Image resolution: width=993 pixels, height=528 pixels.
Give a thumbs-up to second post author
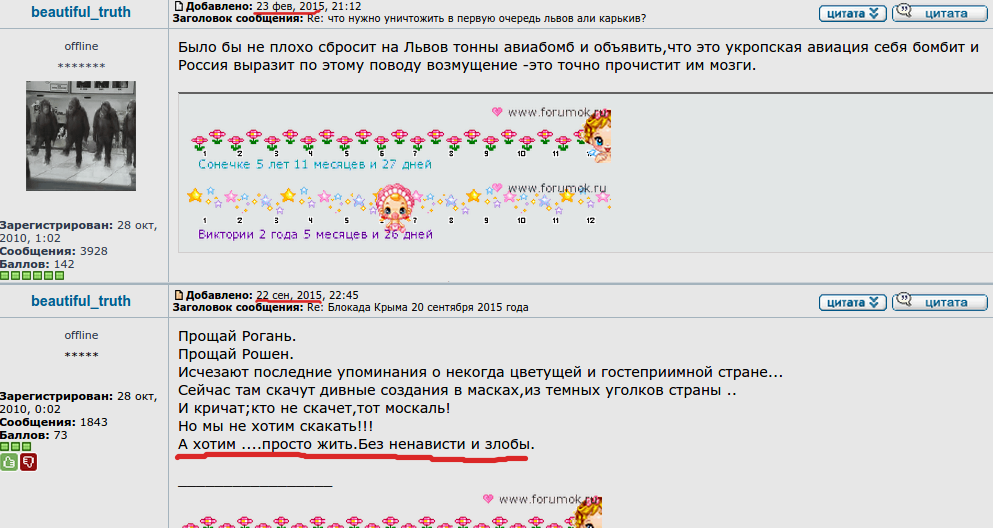9,462
